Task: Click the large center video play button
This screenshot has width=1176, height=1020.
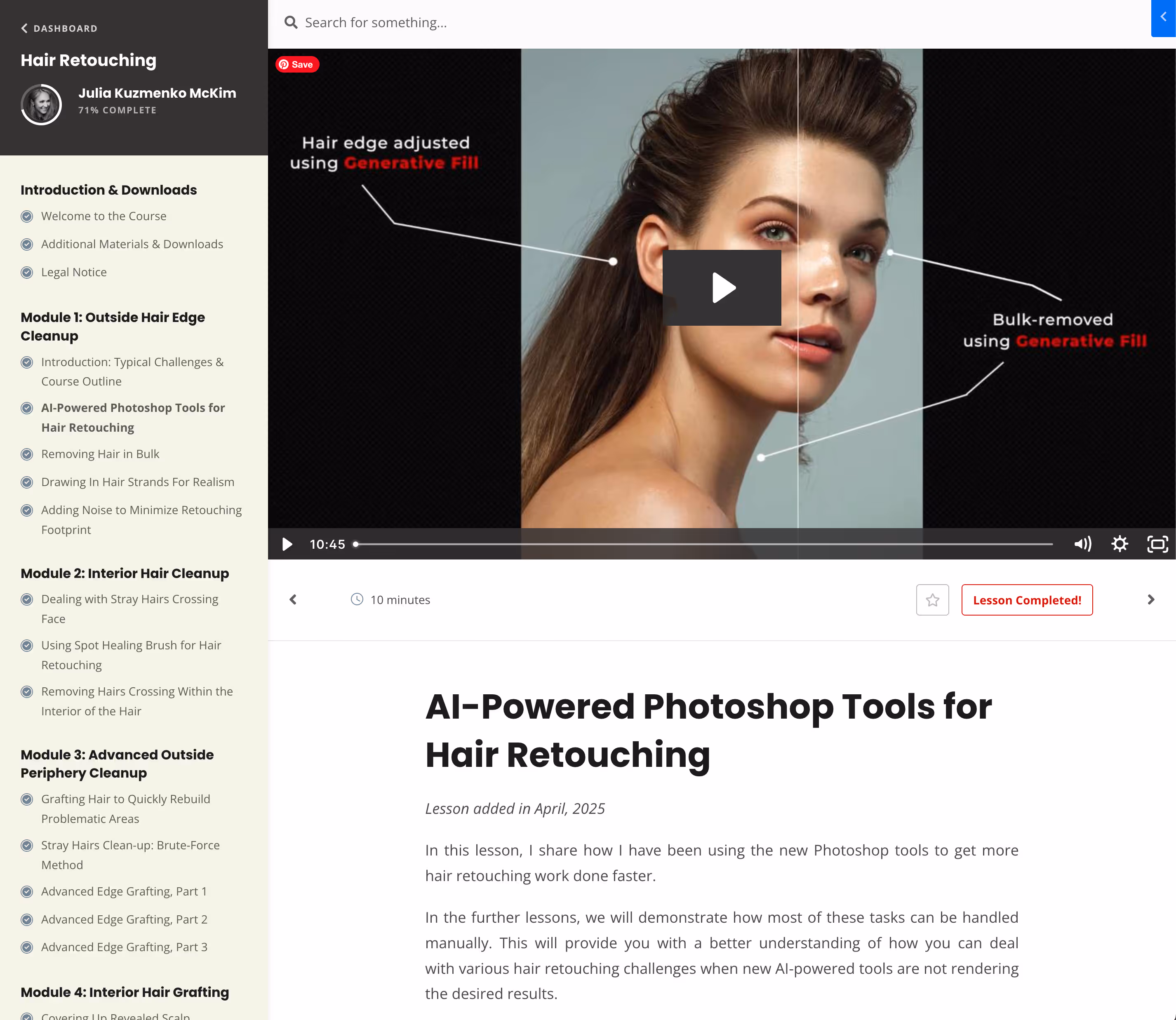Action: coord(721,287)
